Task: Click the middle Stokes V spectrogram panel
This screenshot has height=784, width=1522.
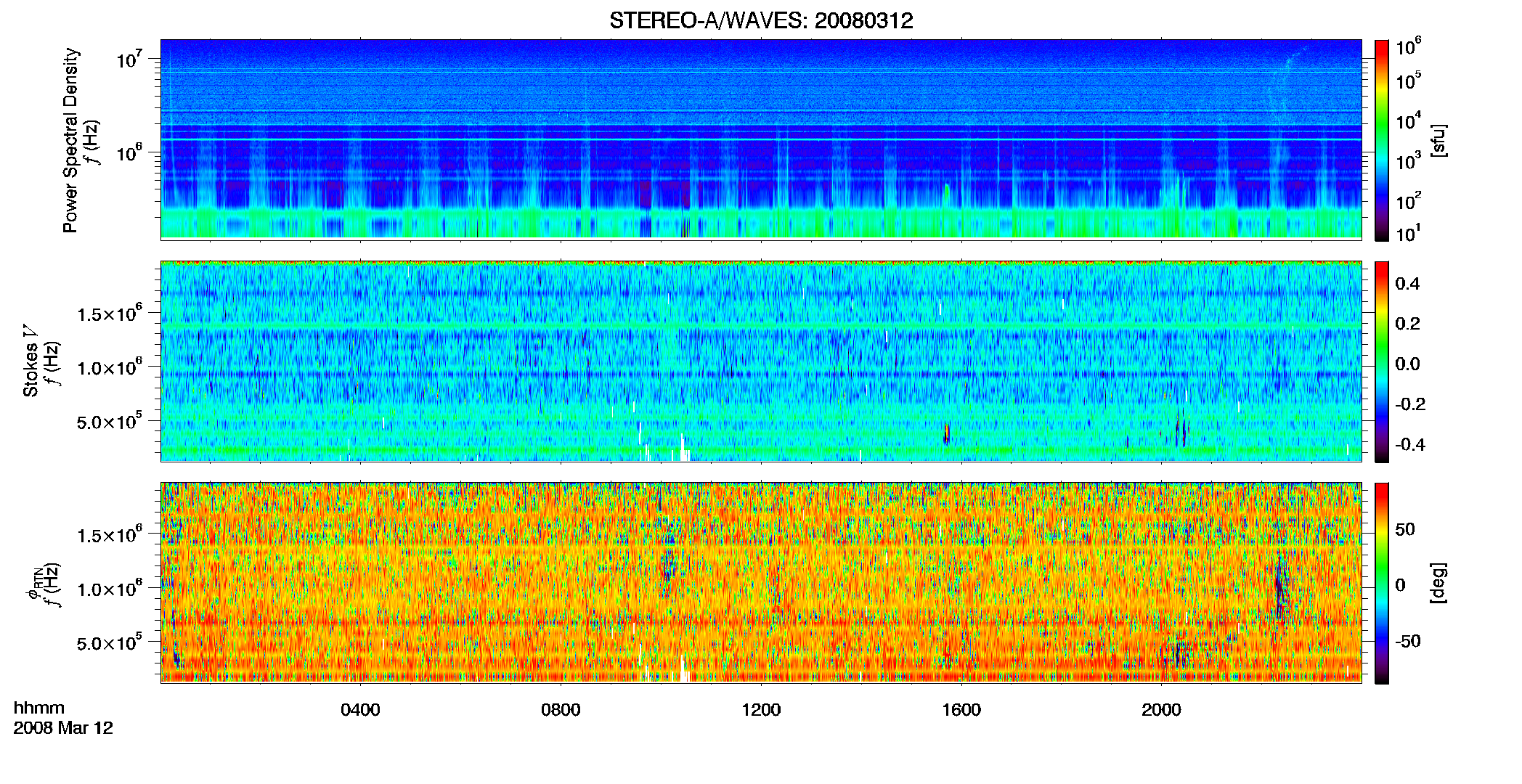Action: click(761, 361)
